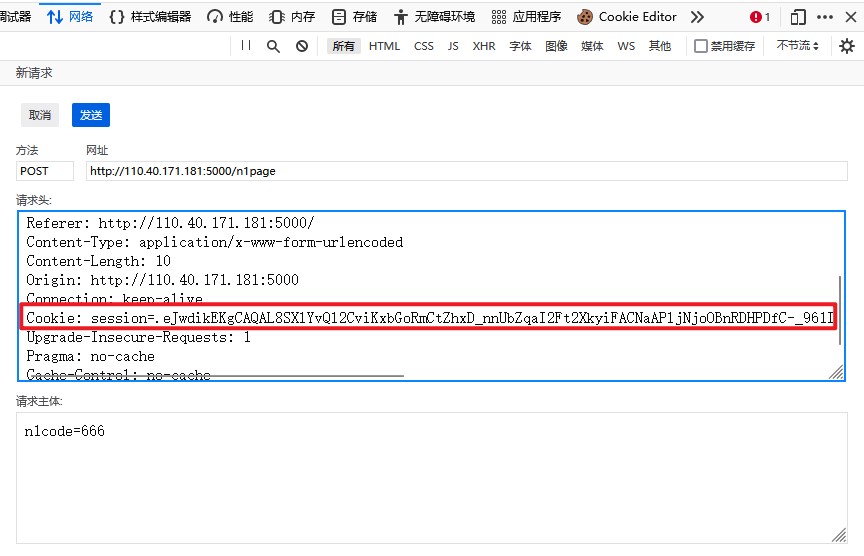Viewport: 864px width, 556px height.
Task: Click the Content-Type header line
Action: point(214,242)
